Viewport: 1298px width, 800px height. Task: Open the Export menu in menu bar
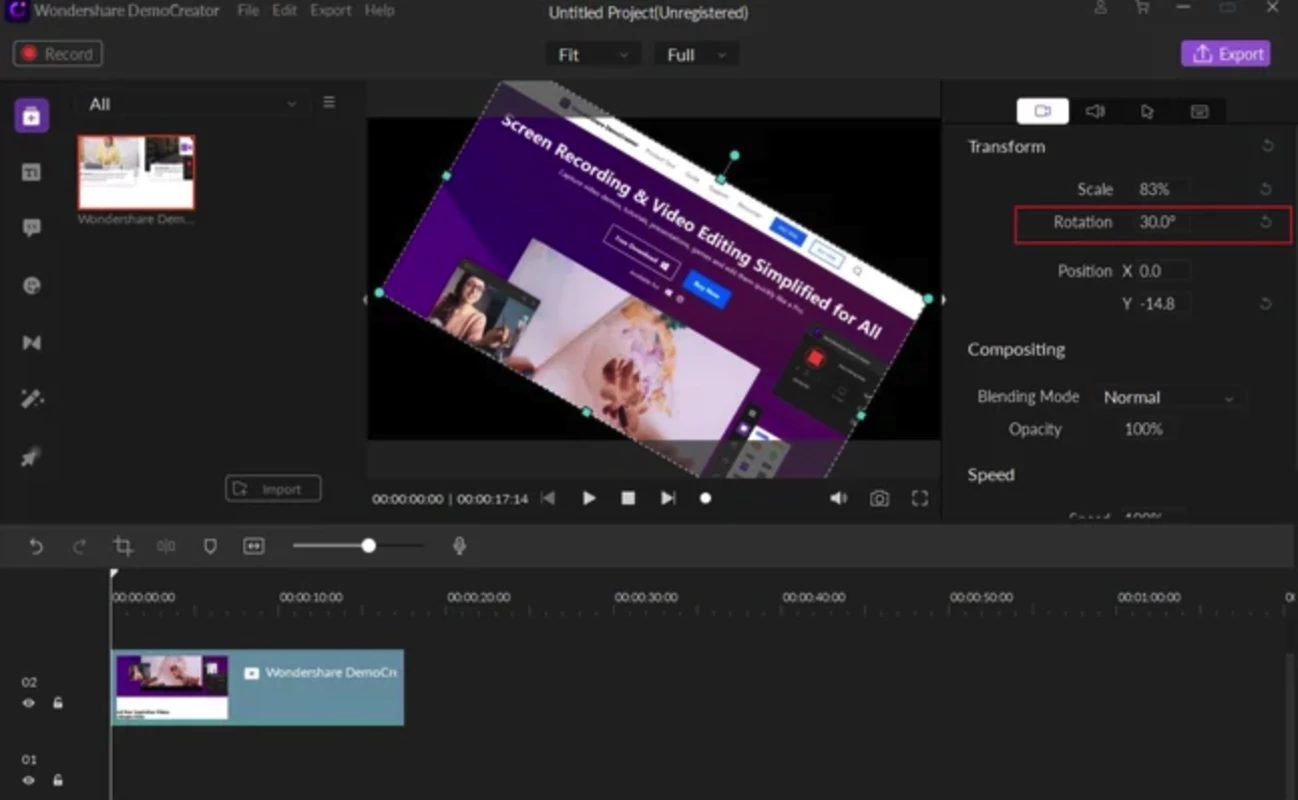(x=330, y=11)
